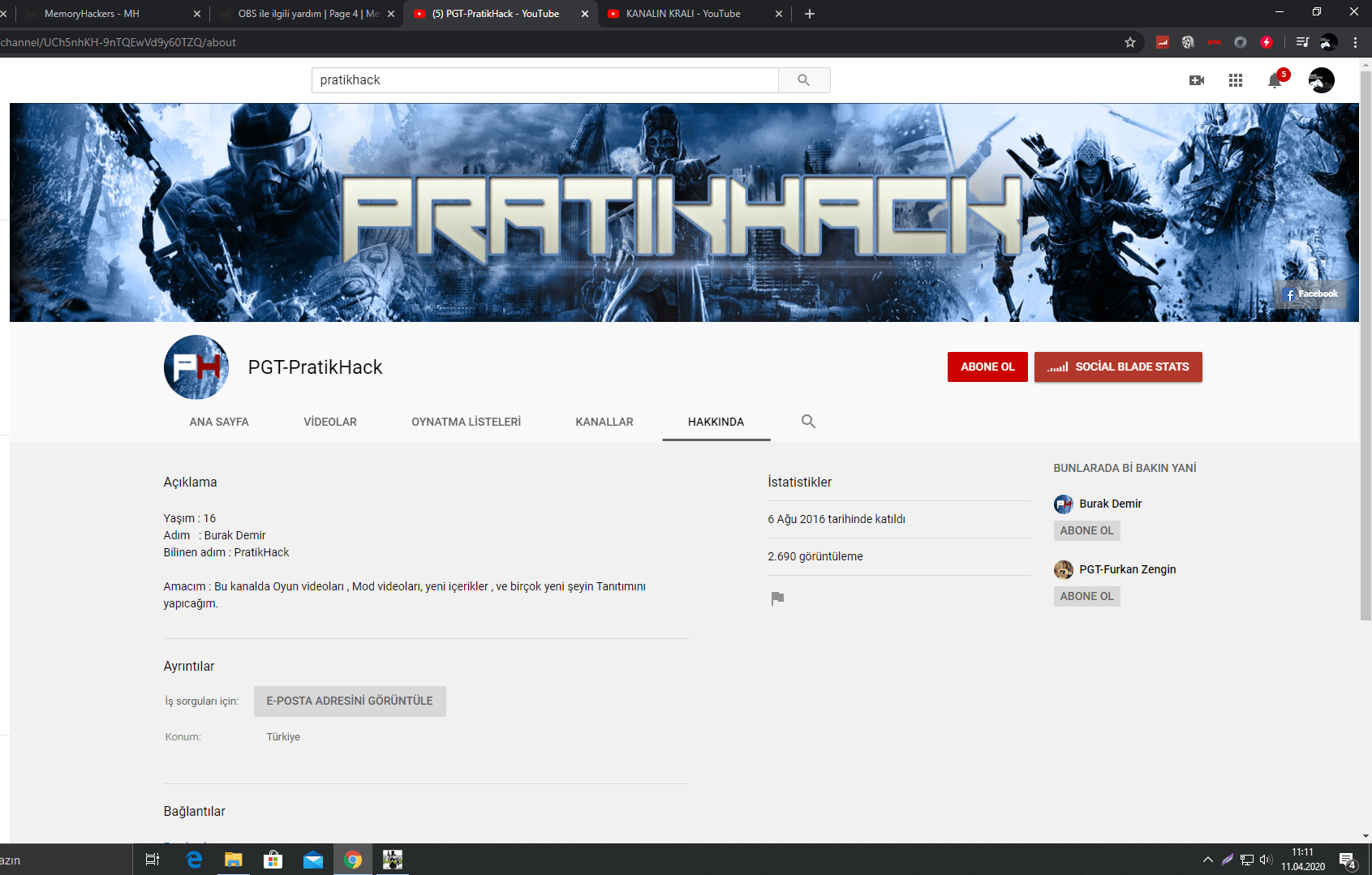Open the YouTube apps grid icon
The height and width of the screenshot is (875, 1372).
(1236, 80)
